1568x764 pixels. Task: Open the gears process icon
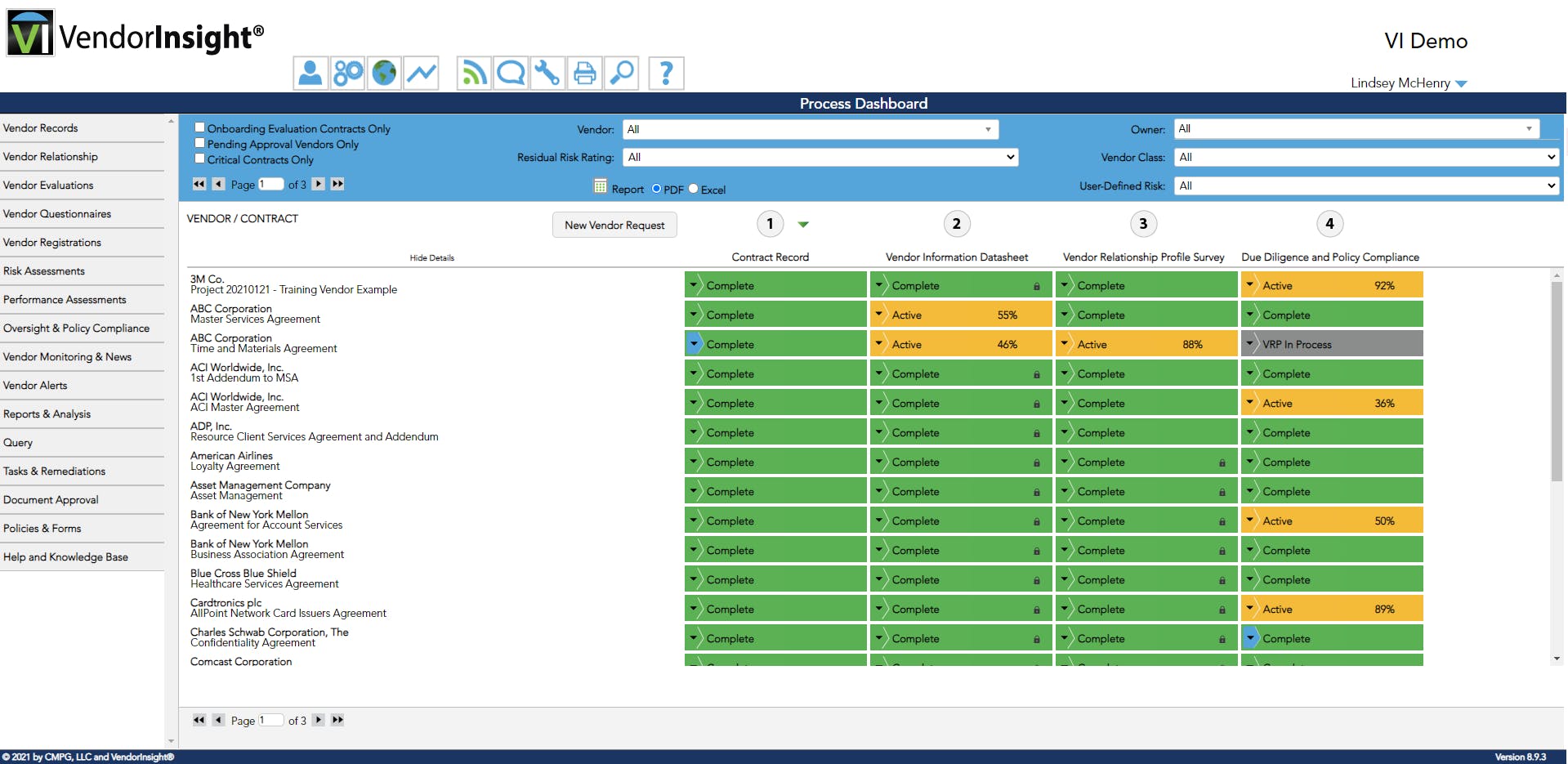[347, 74]
